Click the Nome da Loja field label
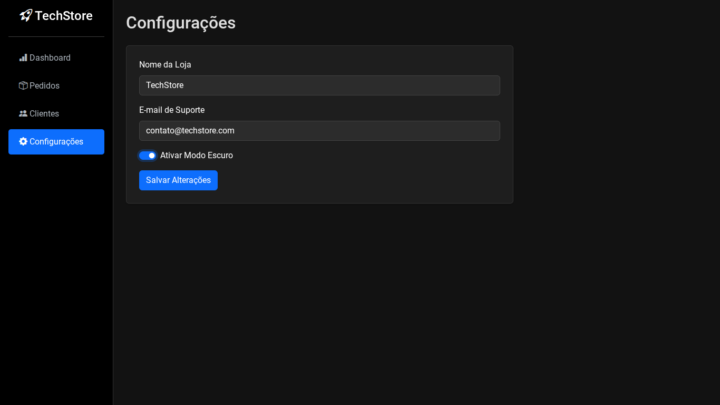Screen dimensions: 720x405 [165, 65]
